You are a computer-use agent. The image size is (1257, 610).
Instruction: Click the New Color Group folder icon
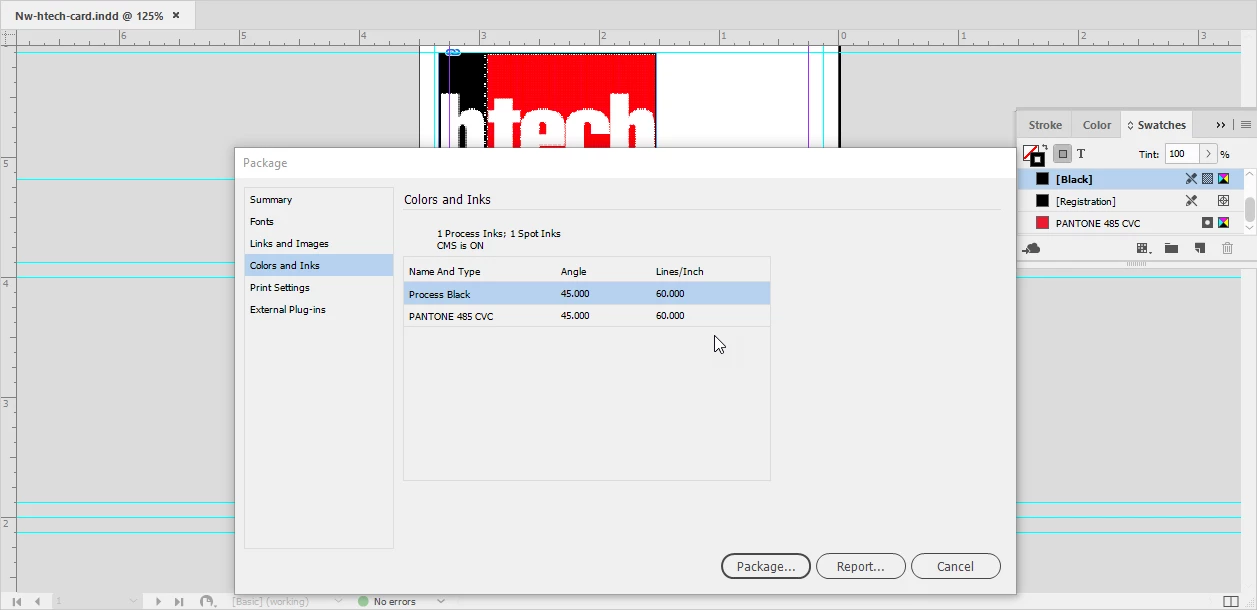coord(1171,248)
